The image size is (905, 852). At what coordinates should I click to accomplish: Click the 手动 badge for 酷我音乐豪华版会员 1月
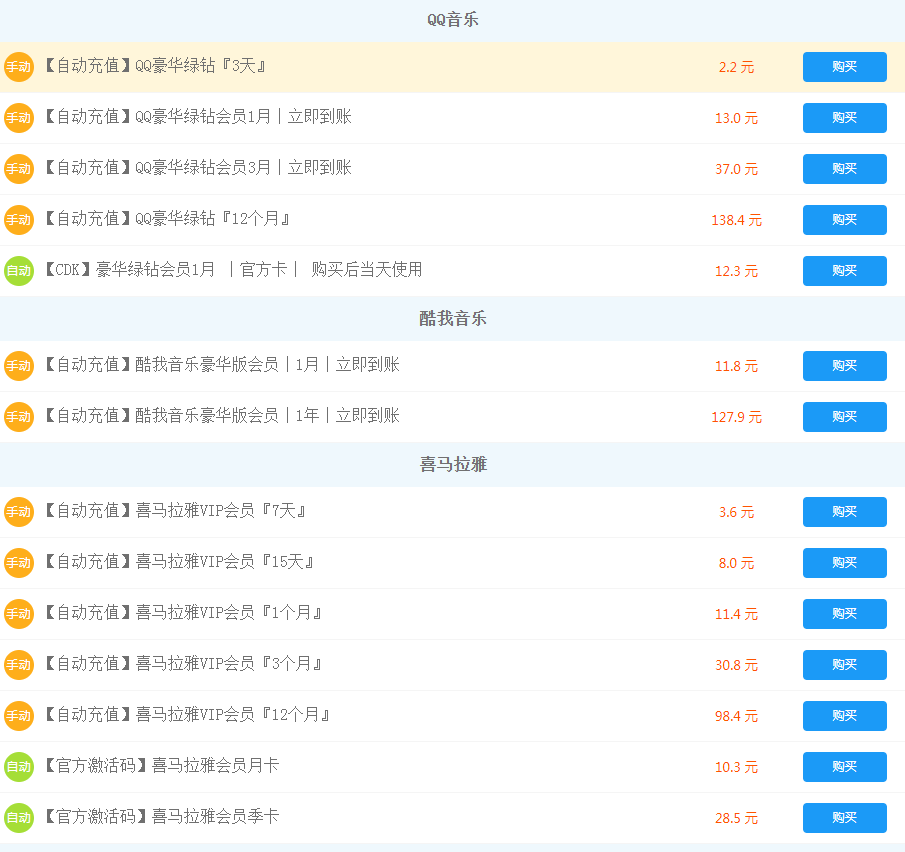coord(19,366)
